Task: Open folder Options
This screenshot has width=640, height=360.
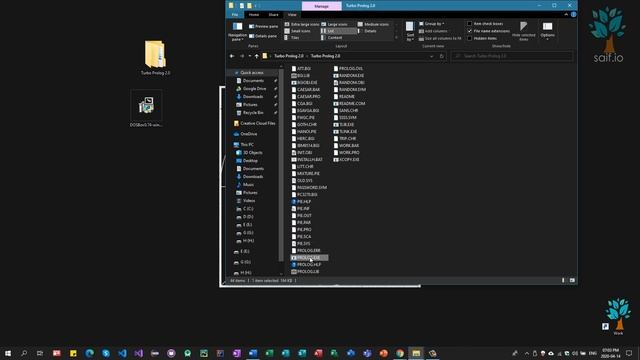Action: tap(547, 31)
